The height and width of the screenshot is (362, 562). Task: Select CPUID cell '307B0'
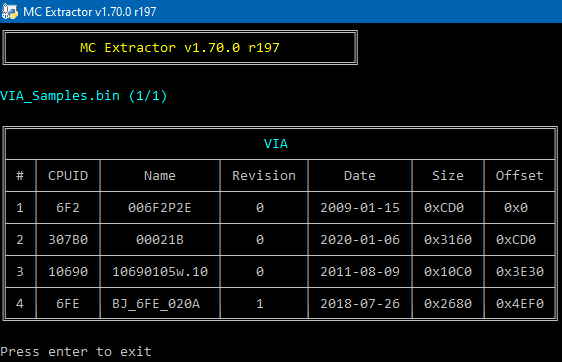[x=68, y=239]
